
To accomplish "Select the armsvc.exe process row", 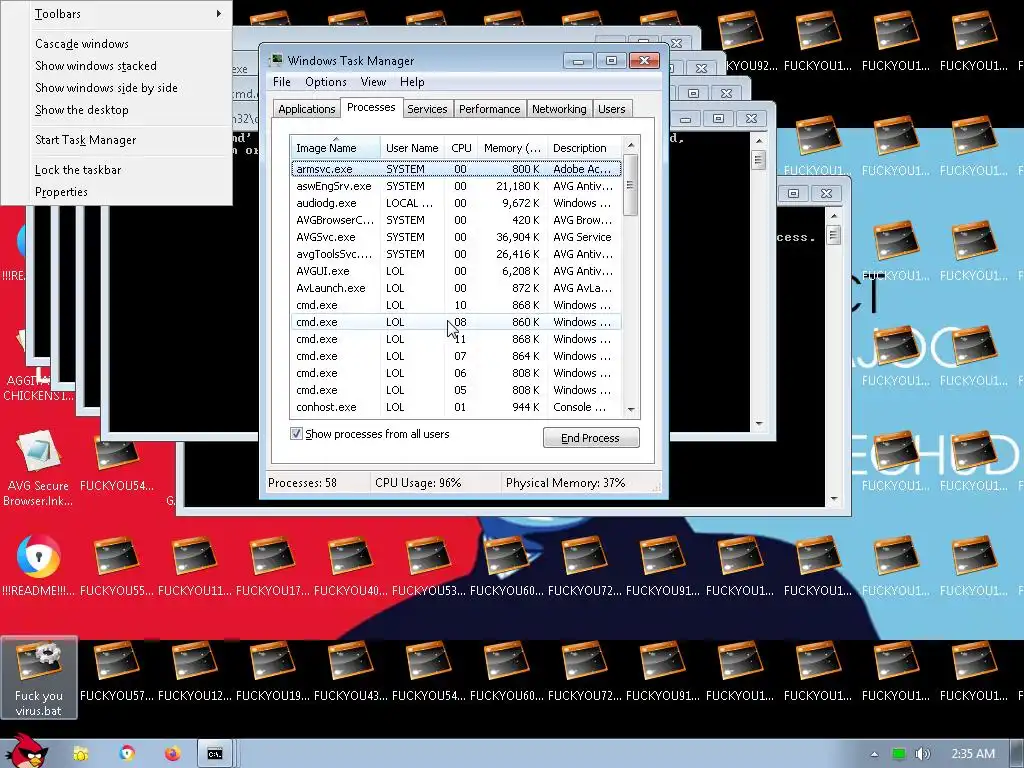I will (456, 168).
